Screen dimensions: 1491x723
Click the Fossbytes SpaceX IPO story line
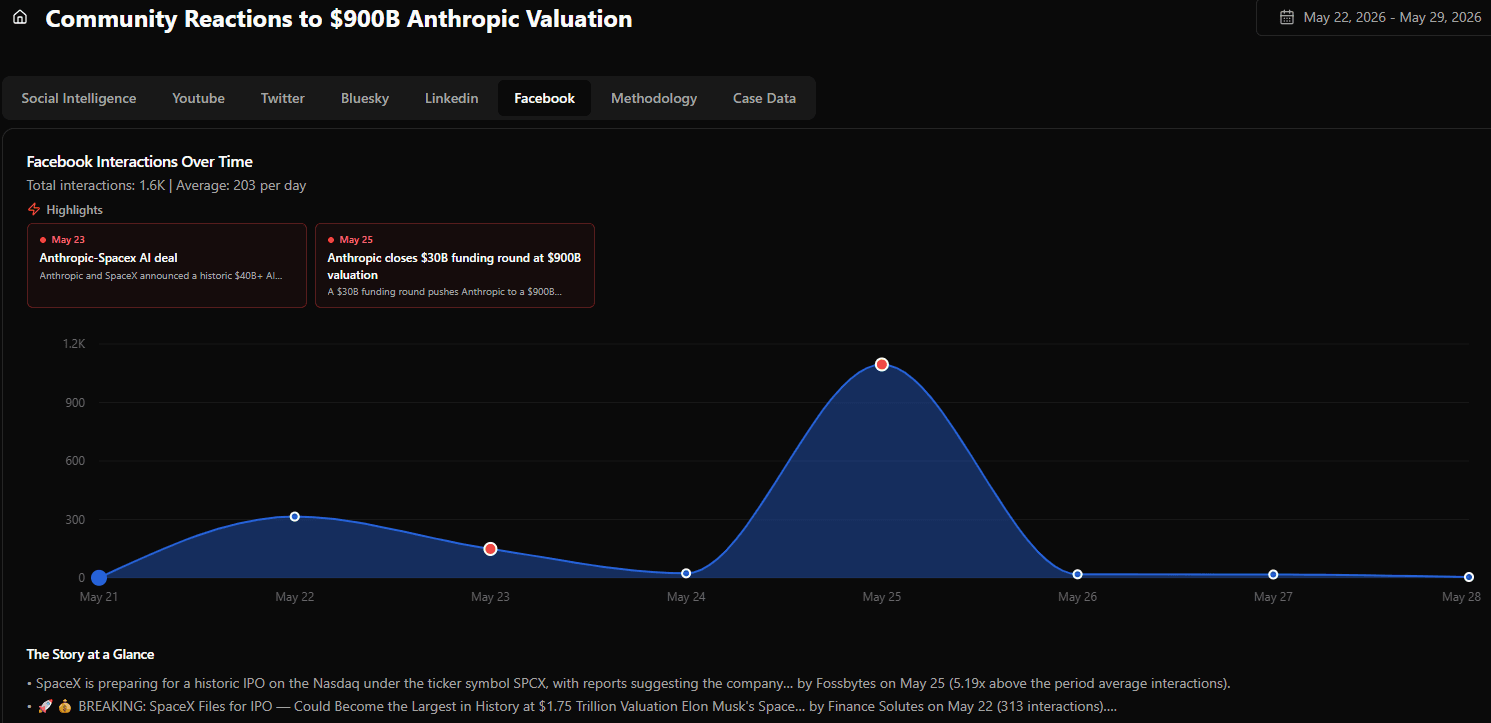click(628, 683)
